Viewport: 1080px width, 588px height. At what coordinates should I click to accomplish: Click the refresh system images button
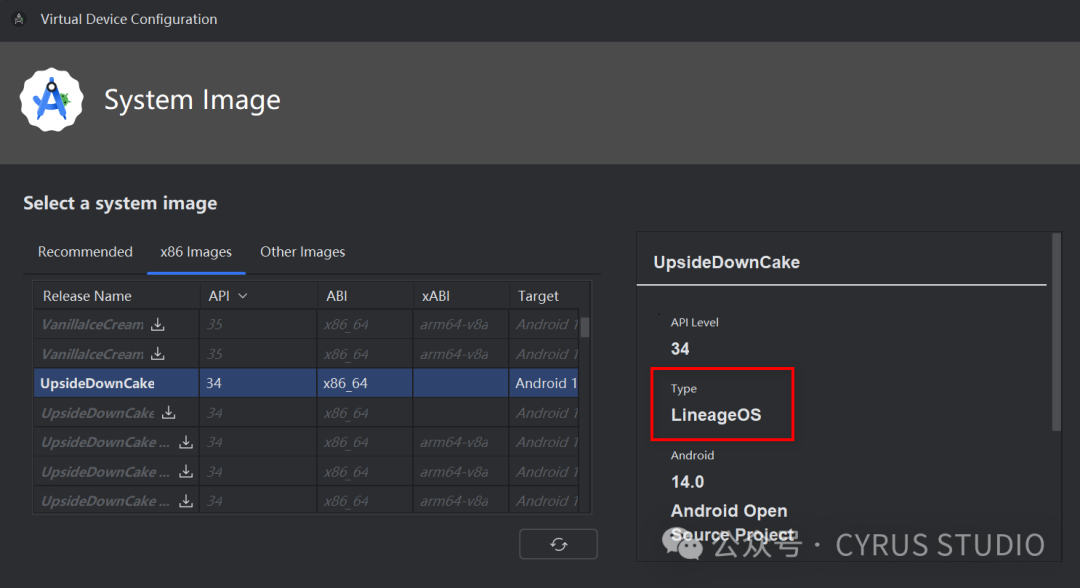pyautogui.click(x=558, y=544)
